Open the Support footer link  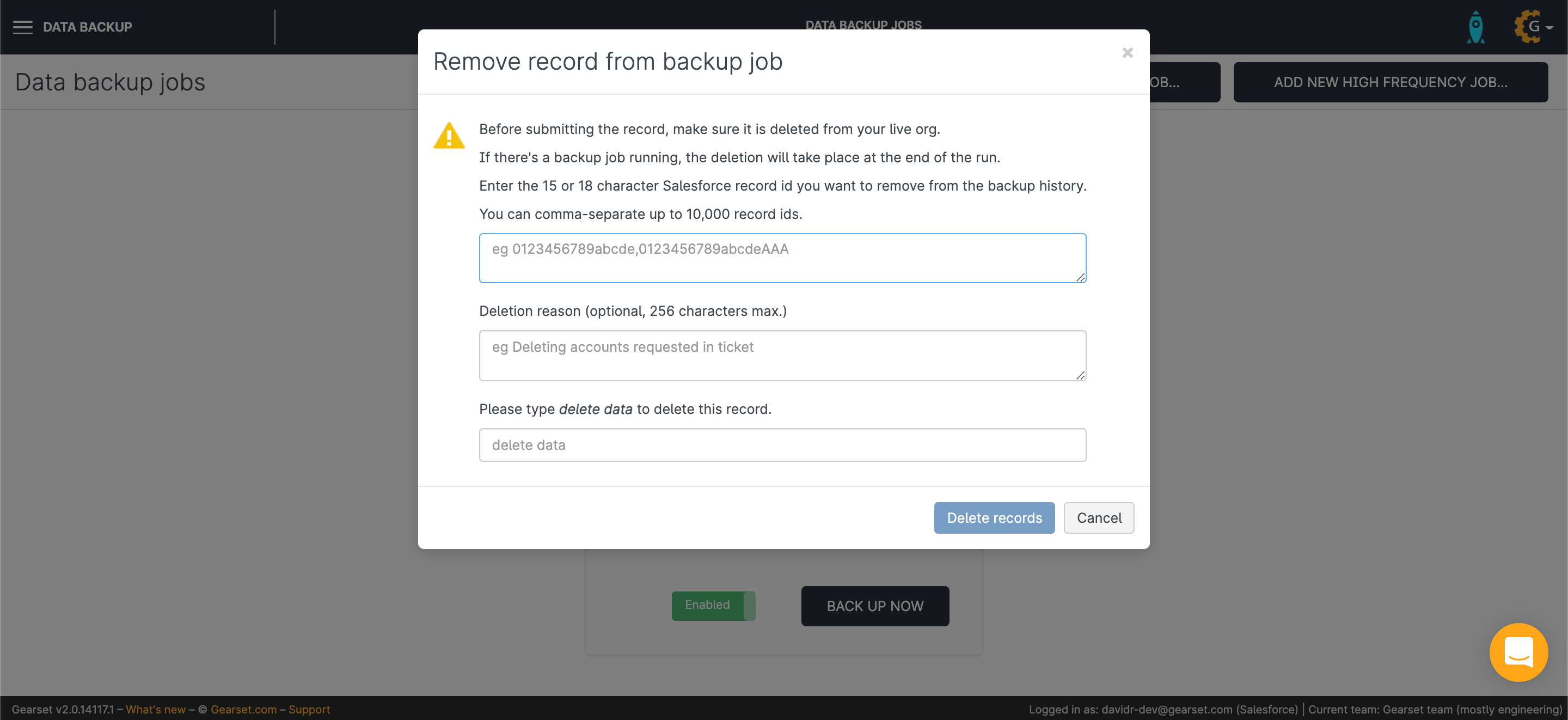[x=309, y=709]
